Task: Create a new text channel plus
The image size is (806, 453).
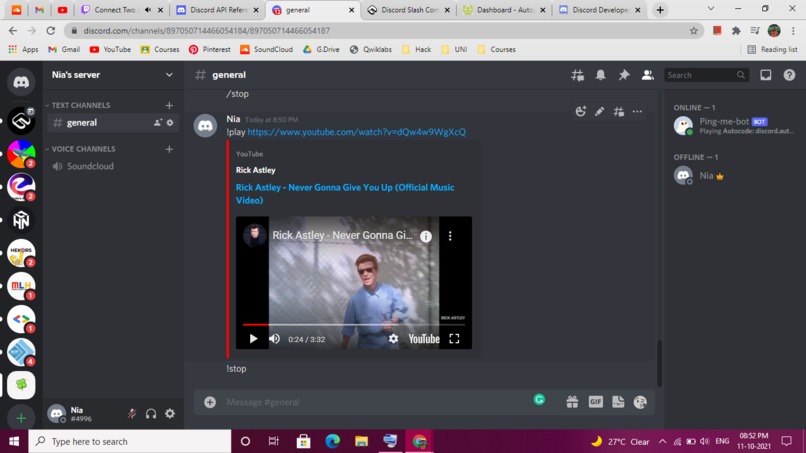Action: pyautogui.click(x=169, y=105)
